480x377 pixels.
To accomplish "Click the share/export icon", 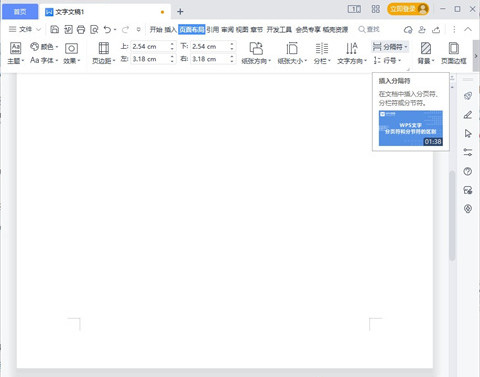I will (x=436, y=30).
